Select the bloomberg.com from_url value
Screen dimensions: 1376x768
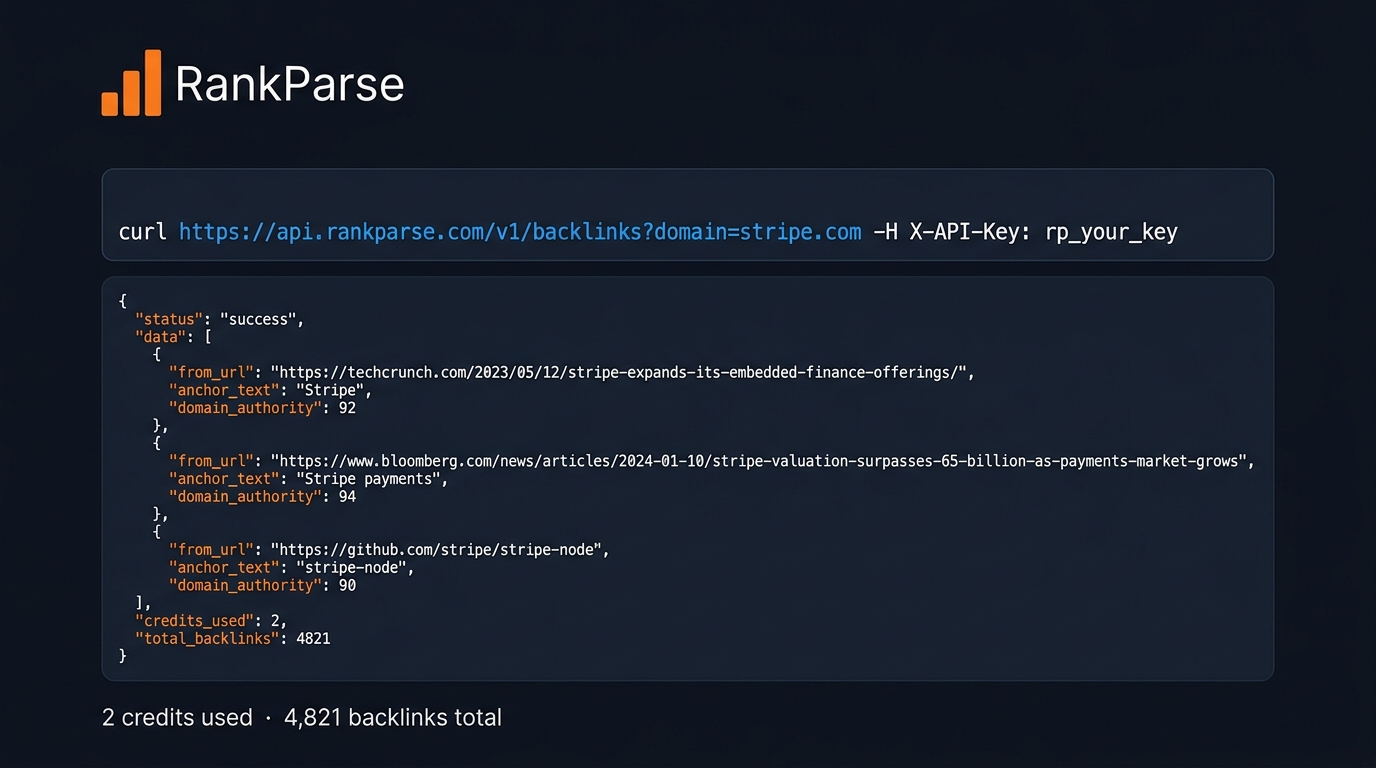point(758,461)
